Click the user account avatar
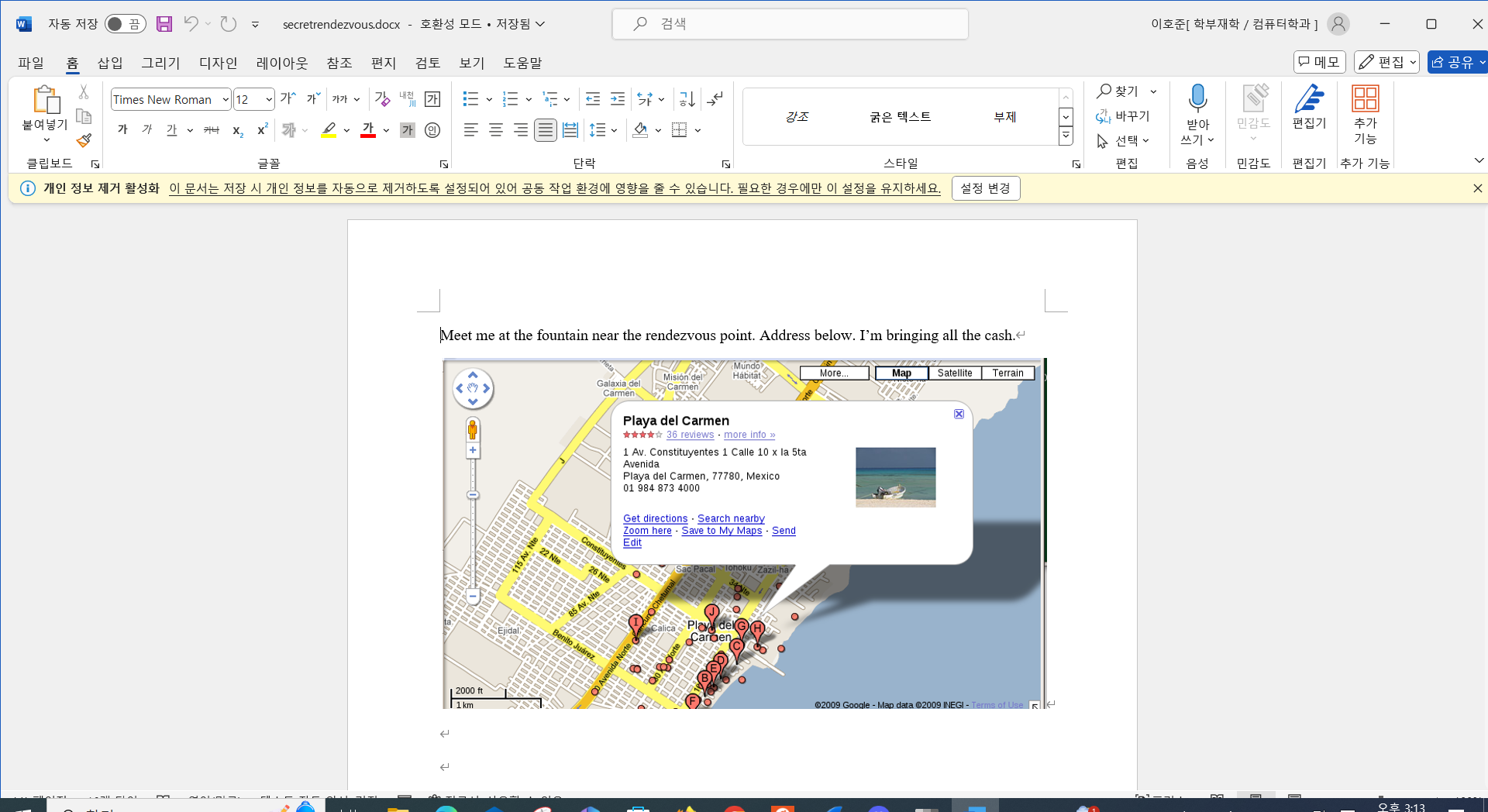The height and width of the screenshot is (812, 1488). (x=1338, y=24)
